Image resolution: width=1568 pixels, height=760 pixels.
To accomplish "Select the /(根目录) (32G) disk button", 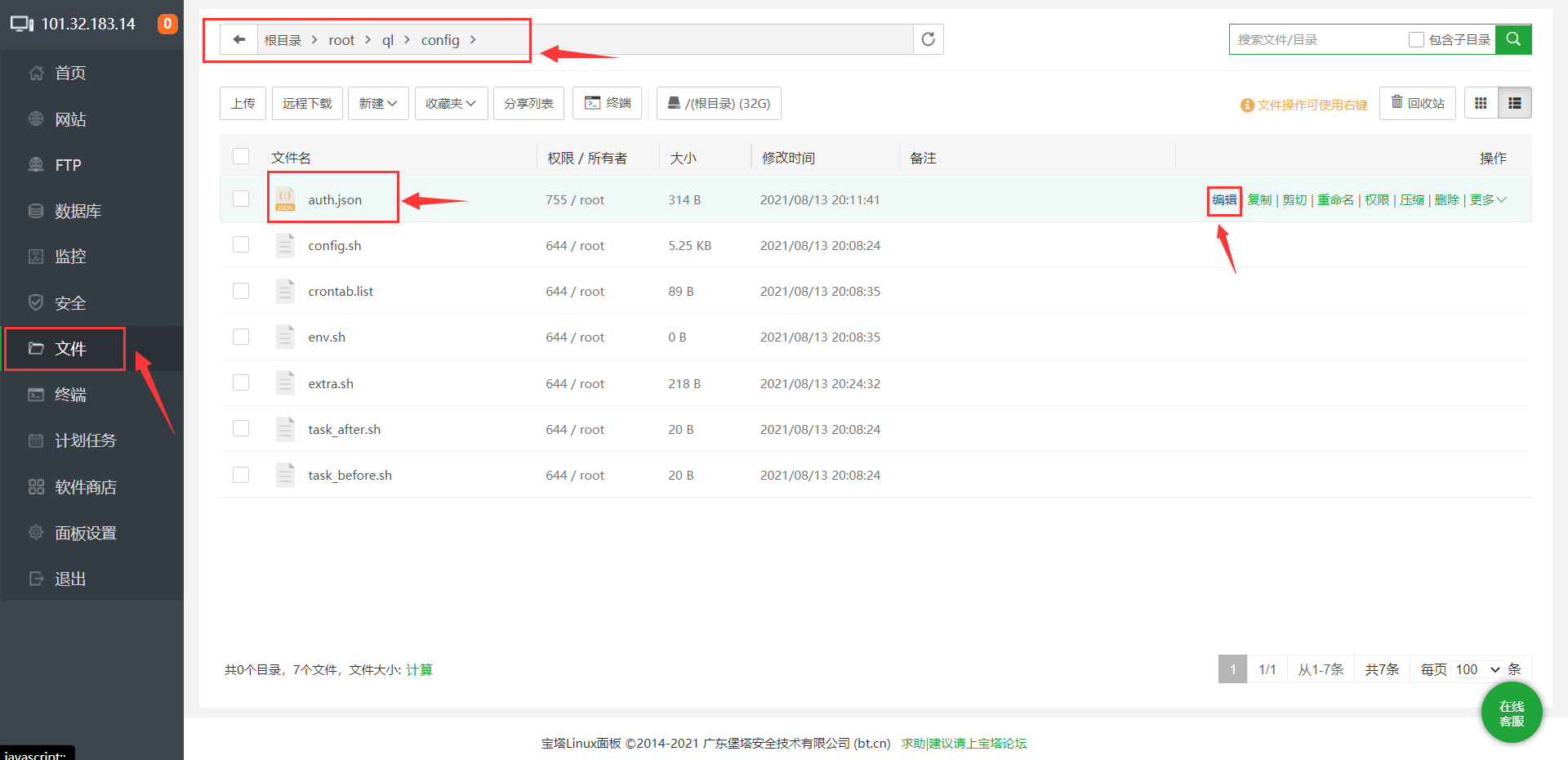I will pyautogui.click(x=719, y=103).
